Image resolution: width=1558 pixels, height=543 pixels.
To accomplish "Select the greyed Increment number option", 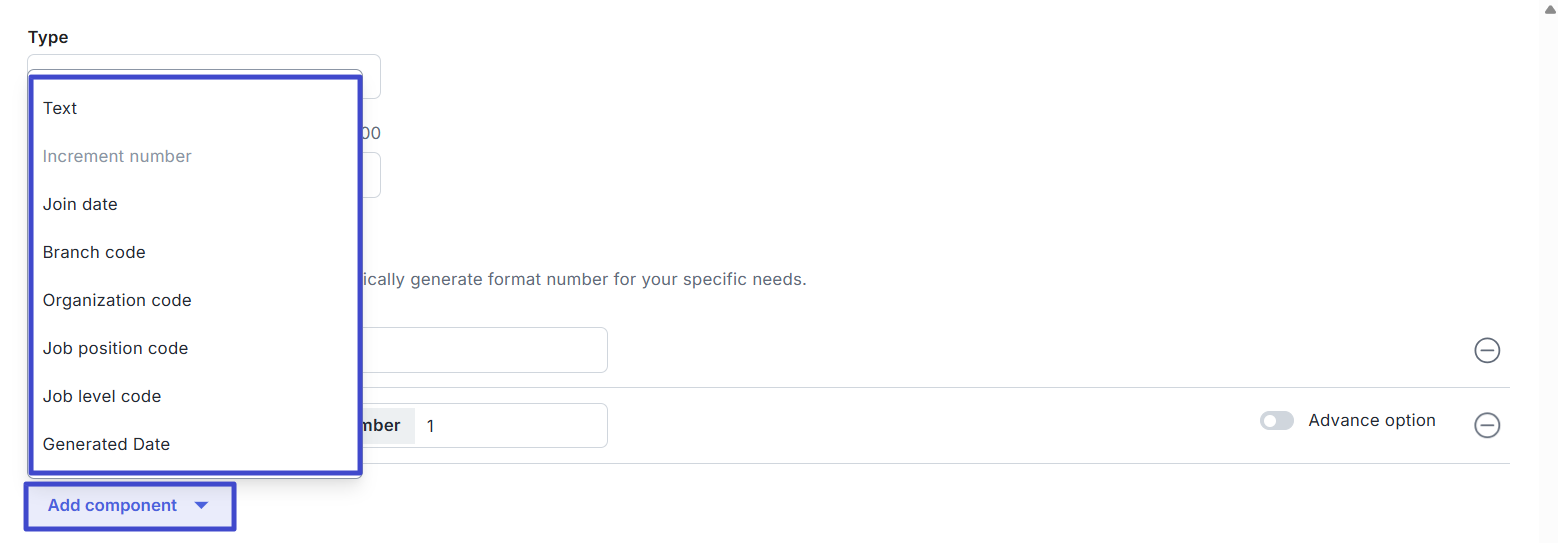I will coord(117,156).
